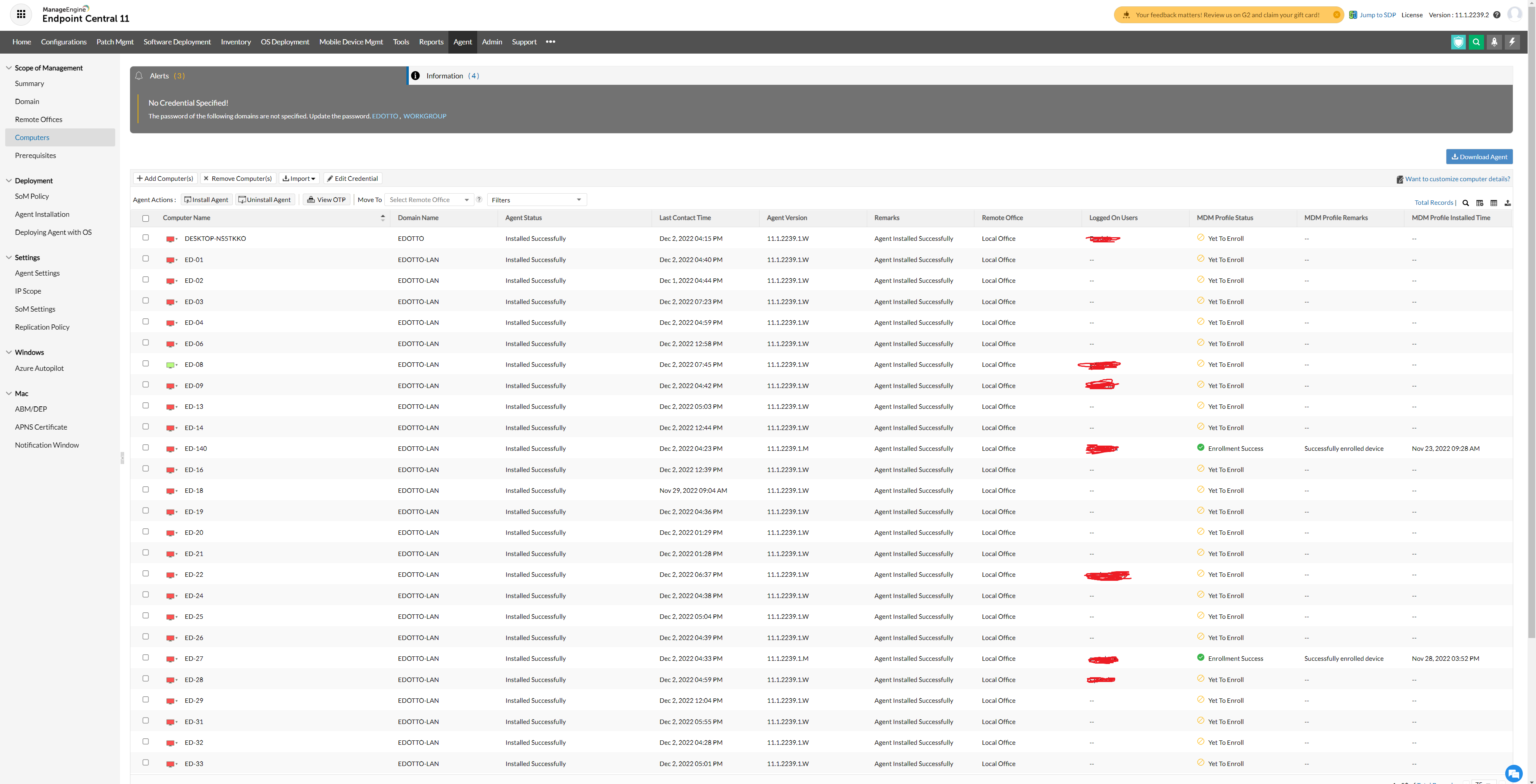
Task: Tick the select-all checkbox in table header
Action: 146,218
